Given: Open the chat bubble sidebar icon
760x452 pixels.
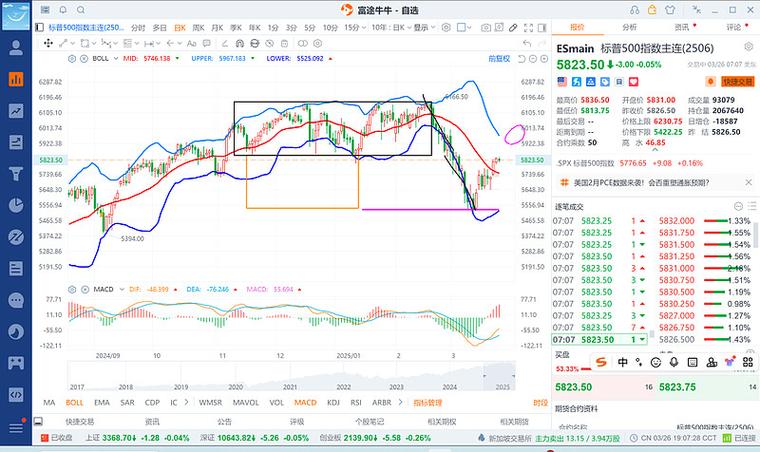Looking at the screenshot, I should pos(16,300).
